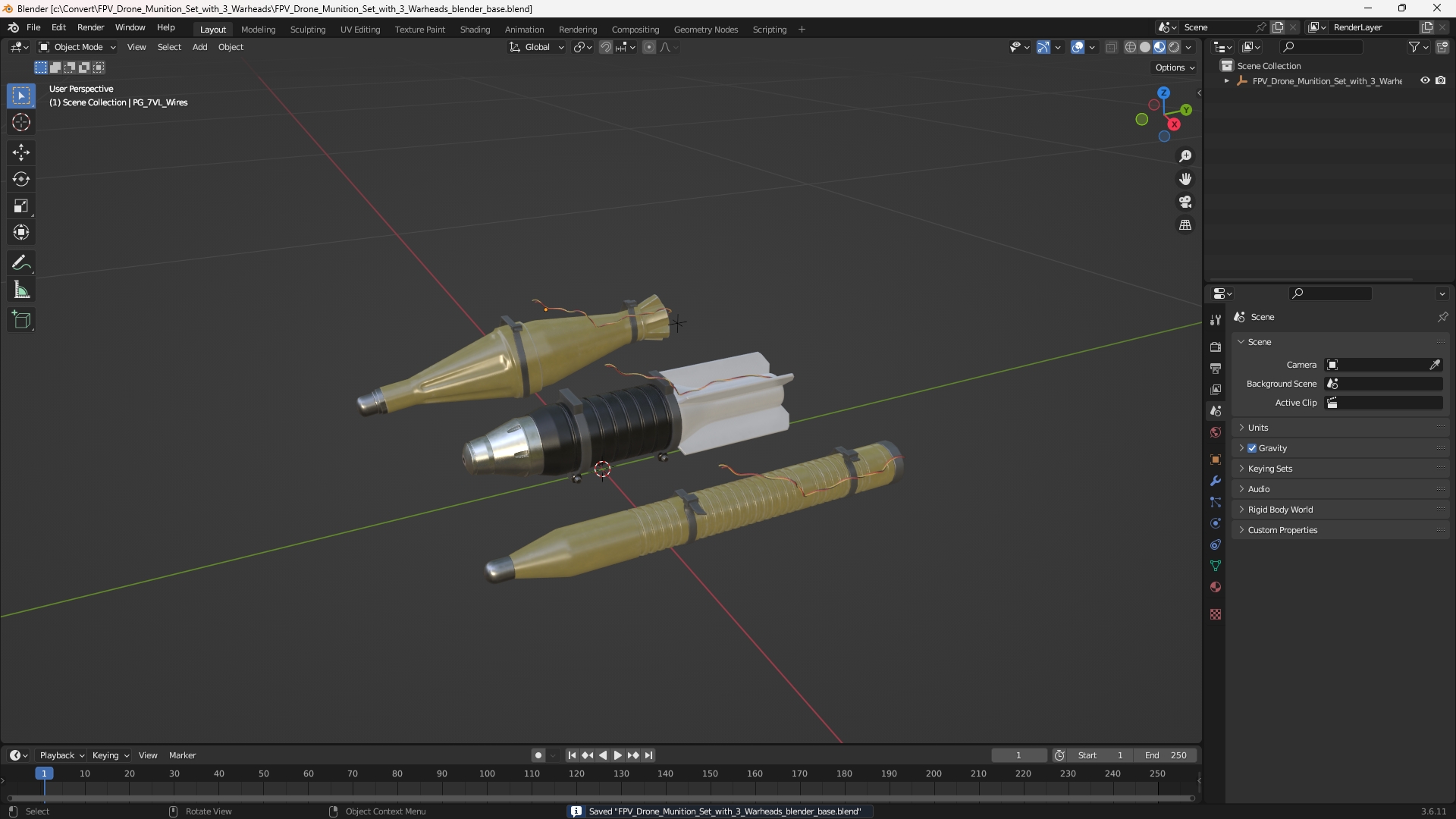Viewport: 1456px width, 819px height.
Task: Open the Add menu in viewport header
Action: tap(199, 47)
